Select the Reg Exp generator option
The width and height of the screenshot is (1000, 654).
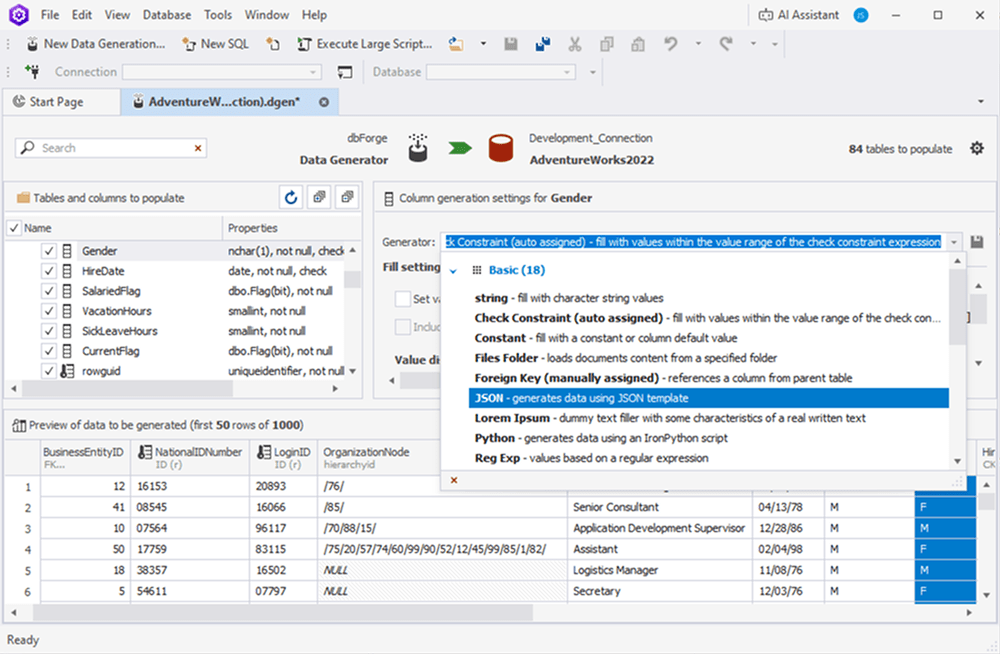coord(709,458)
